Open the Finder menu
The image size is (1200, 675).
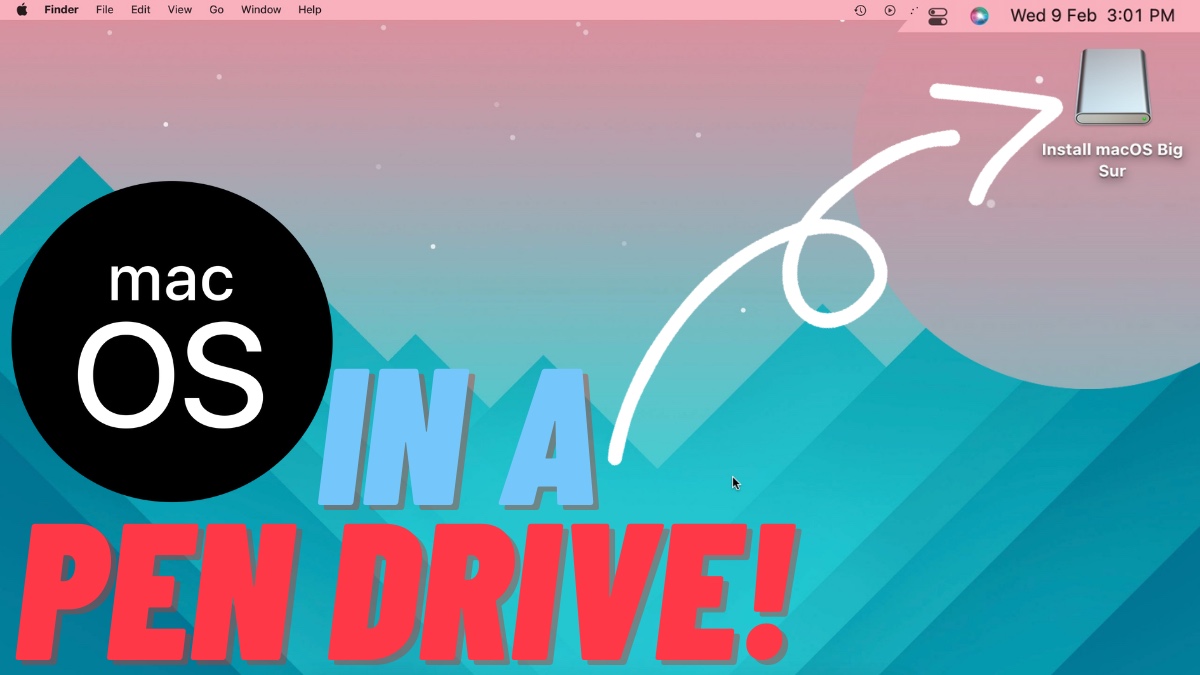[61, 9]
